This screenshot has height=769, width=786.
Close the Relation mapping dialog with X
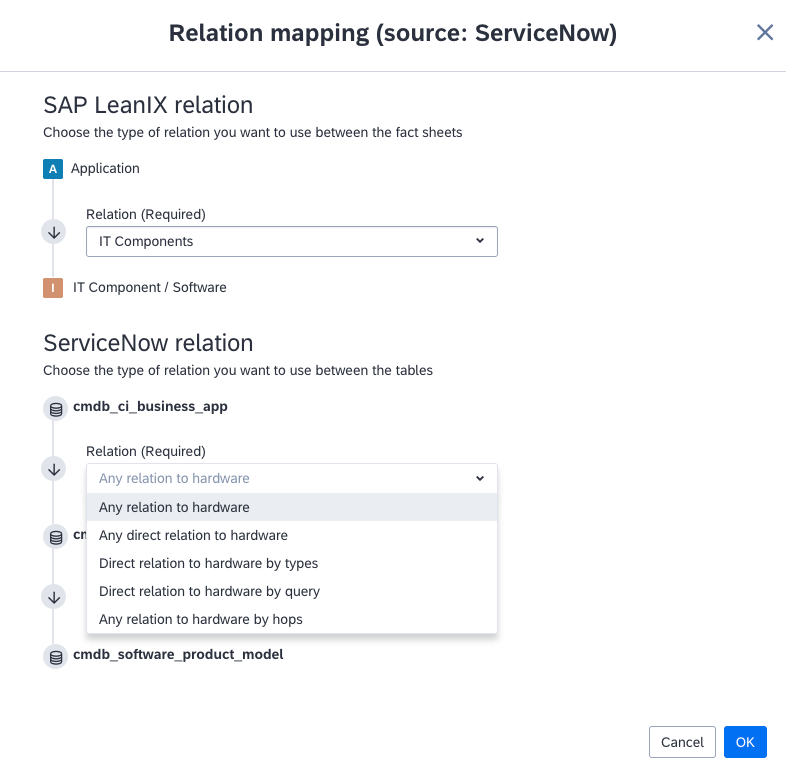(x=764, y=33)
